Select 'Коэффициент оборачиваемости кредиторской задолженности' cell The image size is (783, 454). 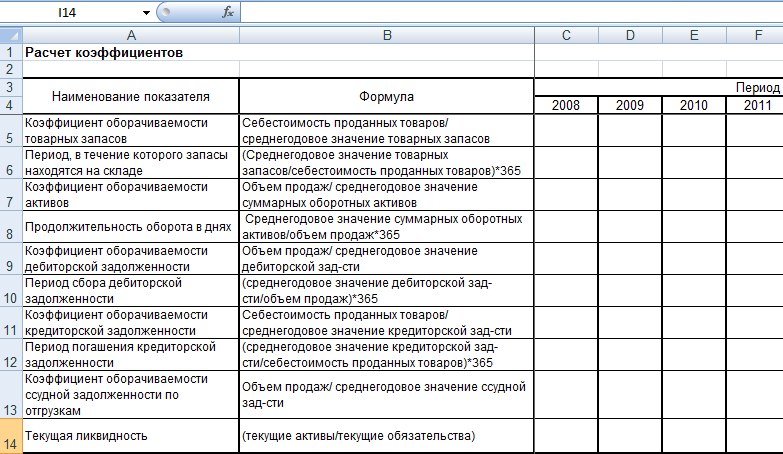click(x=131, y=323)
